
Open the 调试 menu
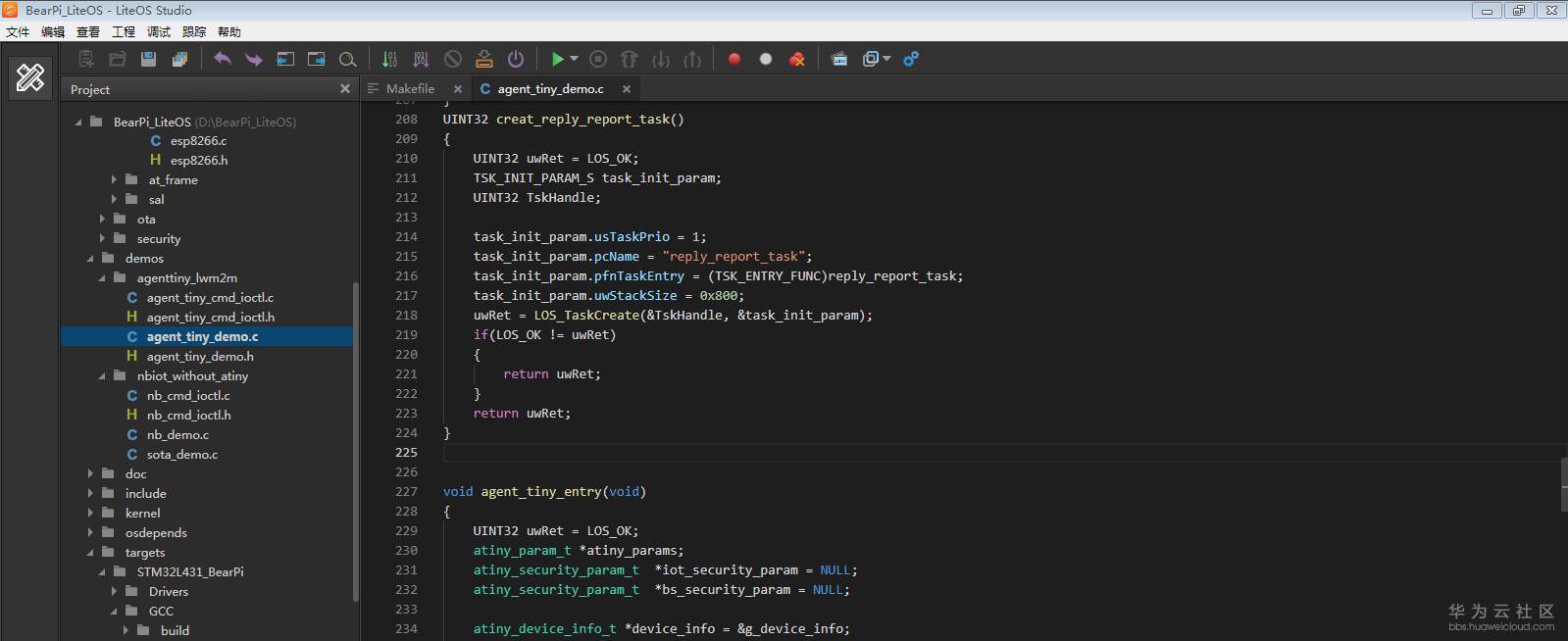coord(158,31)
